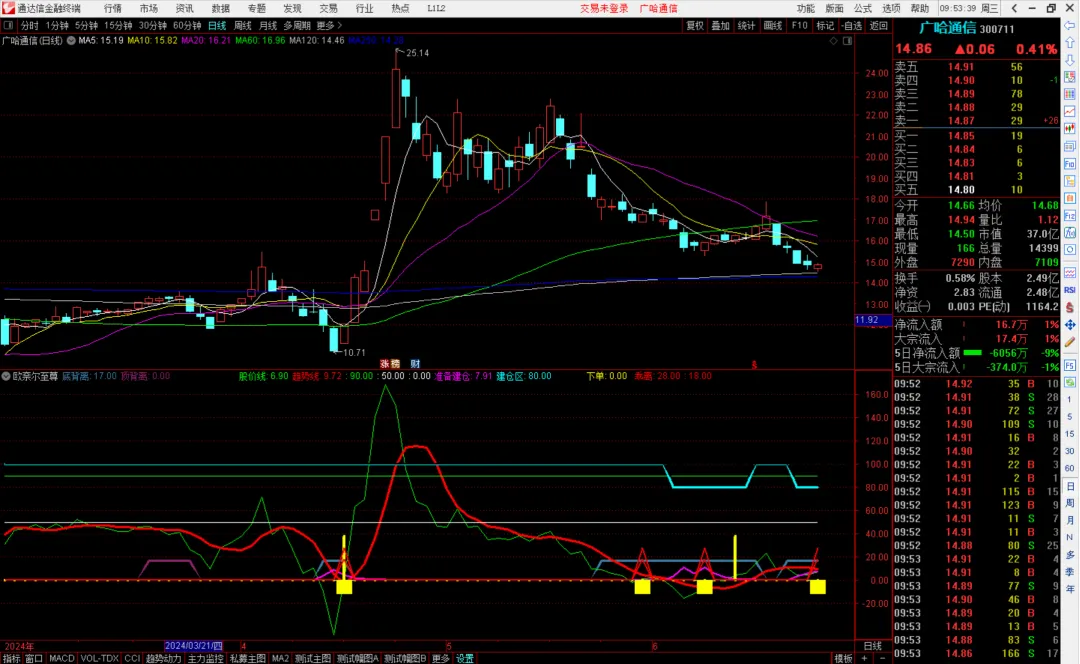Viewport: 1080px width, 664px height.
Task: Toggle the side panel icon at chart top-right
Action: 847,41
